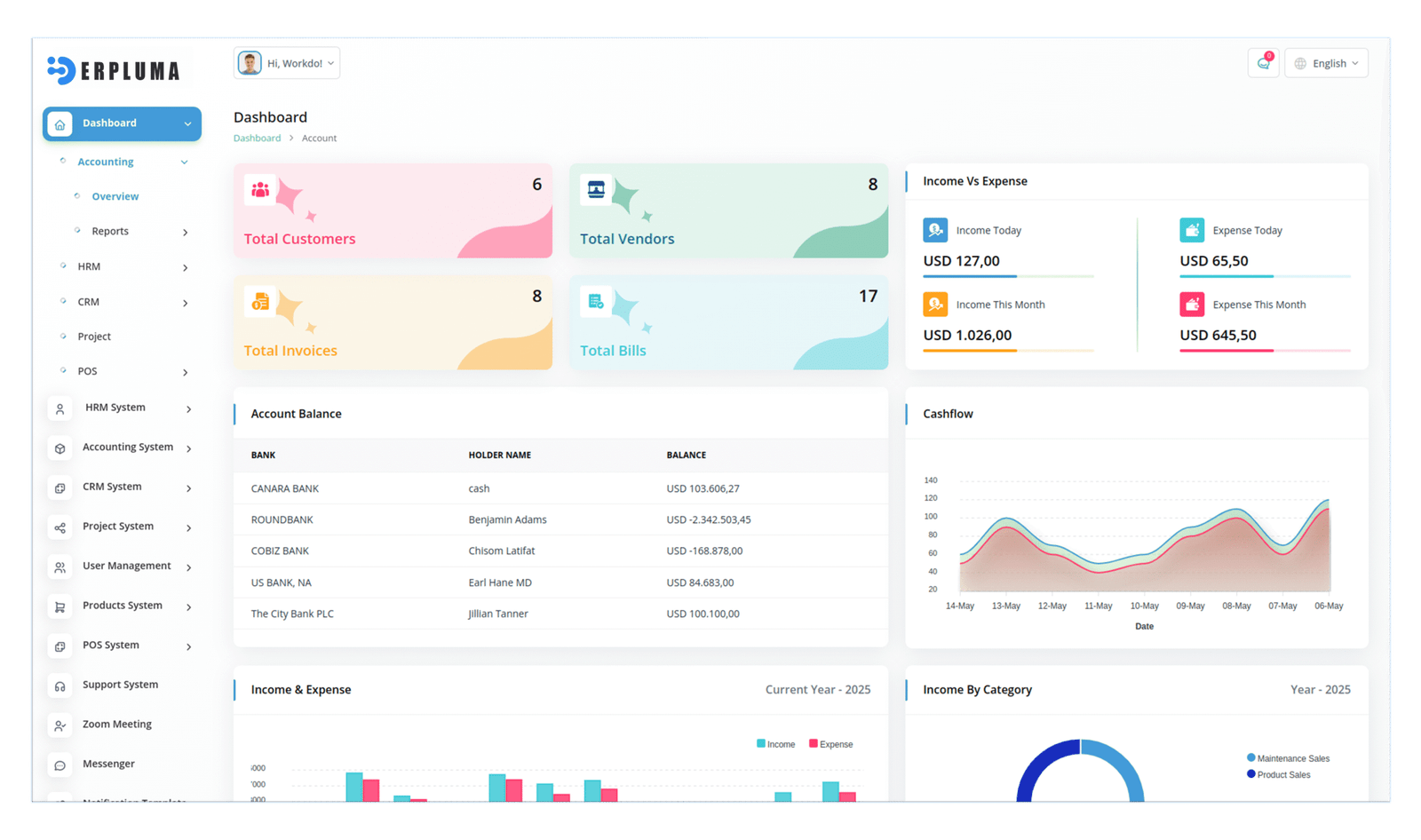Click the Total Vendors icon
Image resolution: width=1421 pixels, height=840 pixels.
[x=596, y=189]
